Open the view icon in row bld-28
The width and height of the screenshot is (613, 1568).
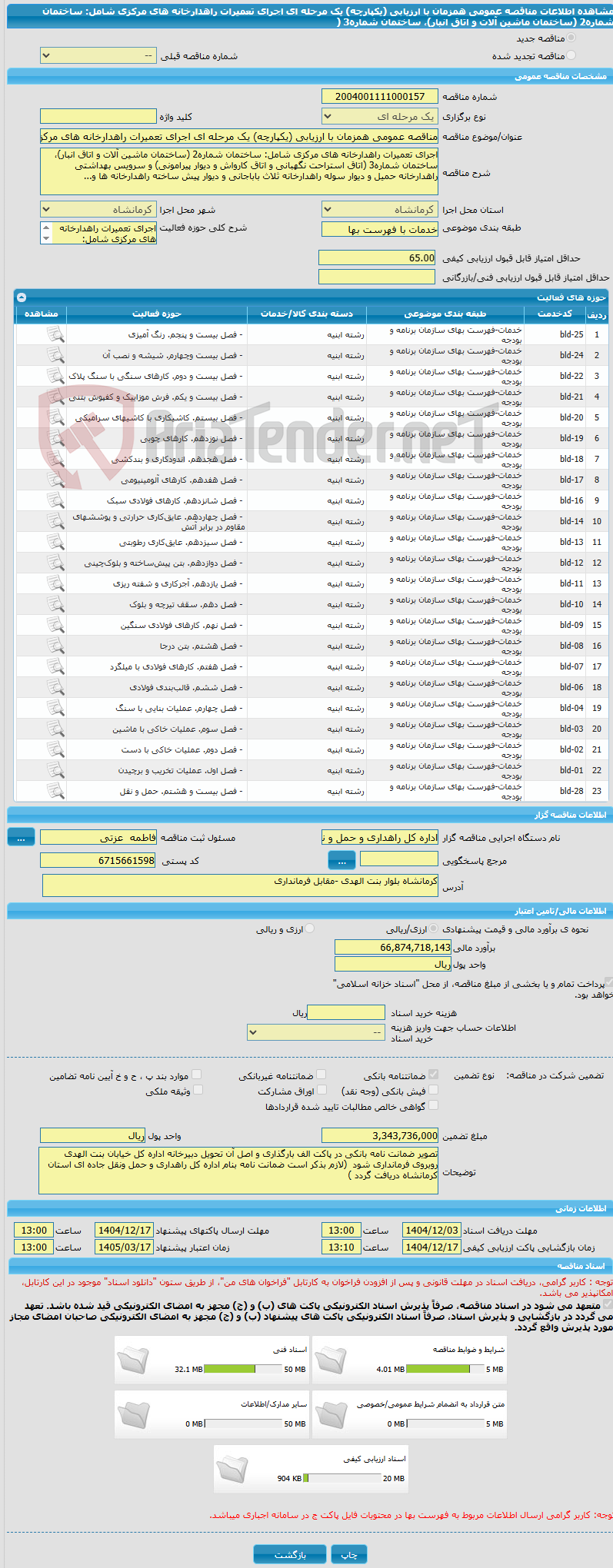point(55,791)
